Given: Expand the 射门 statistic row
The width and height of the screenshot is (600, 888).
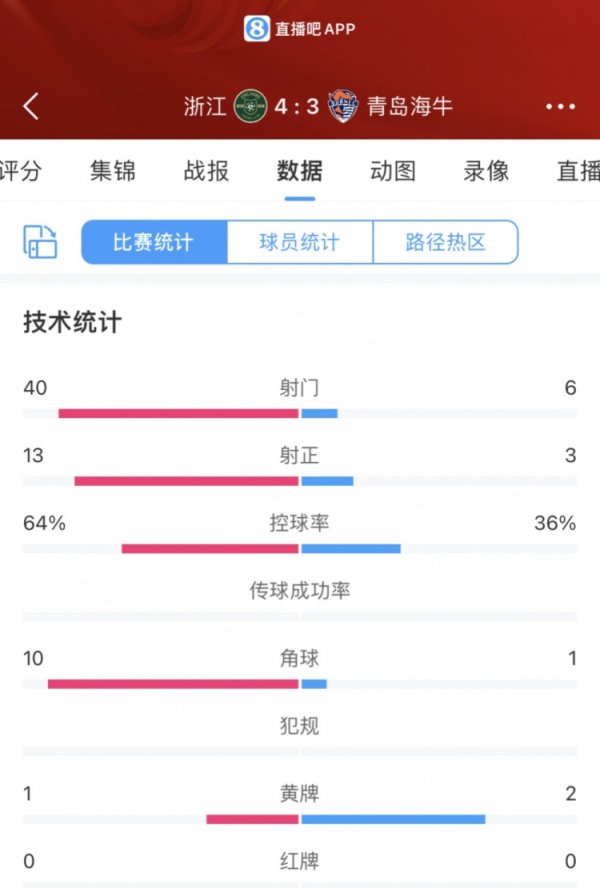Looking at the screenshot, I should [299, 387].
